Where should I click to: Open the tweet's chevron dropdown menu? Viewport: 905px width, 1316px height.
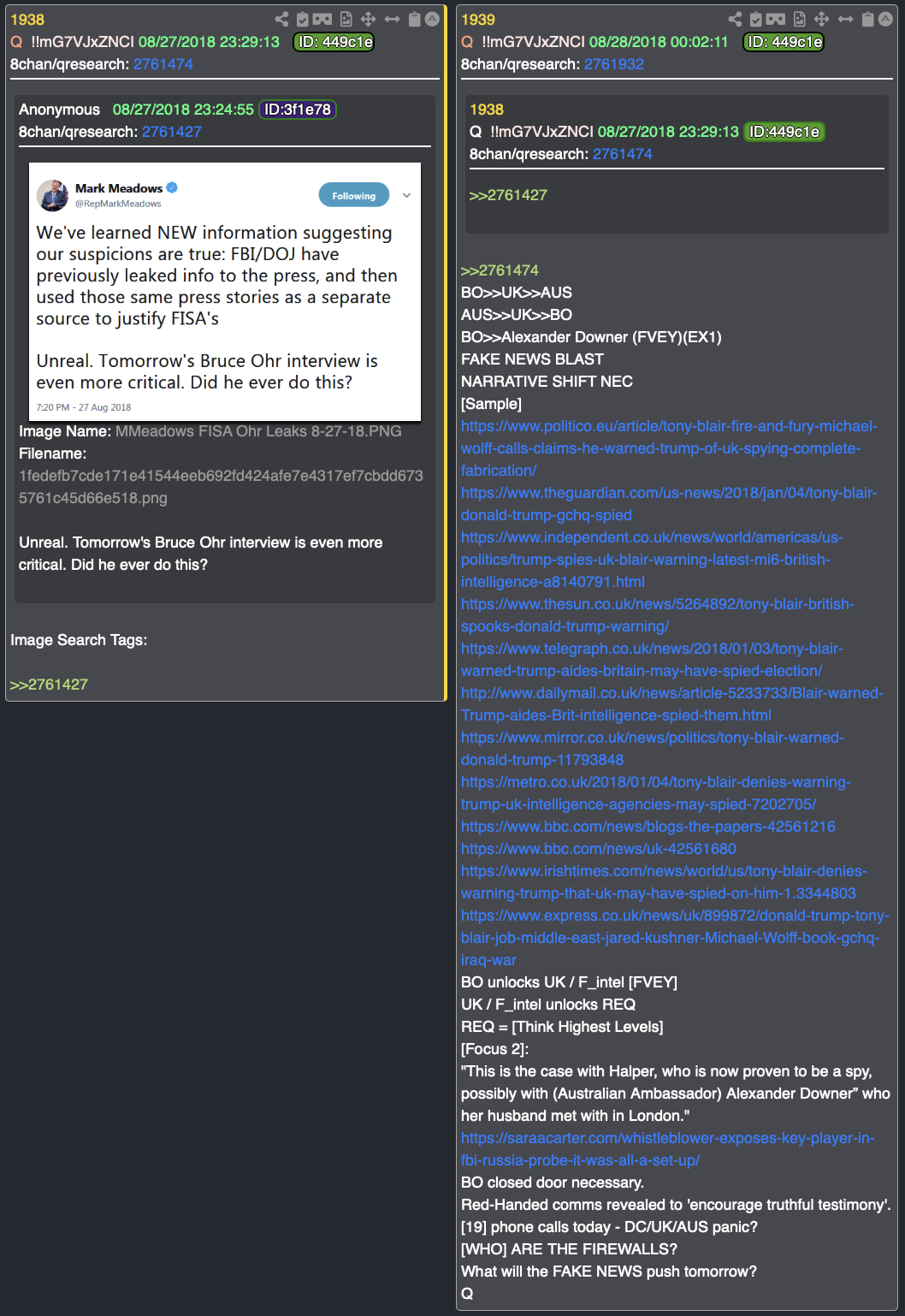pyautogui.click(x=406, y=195)
